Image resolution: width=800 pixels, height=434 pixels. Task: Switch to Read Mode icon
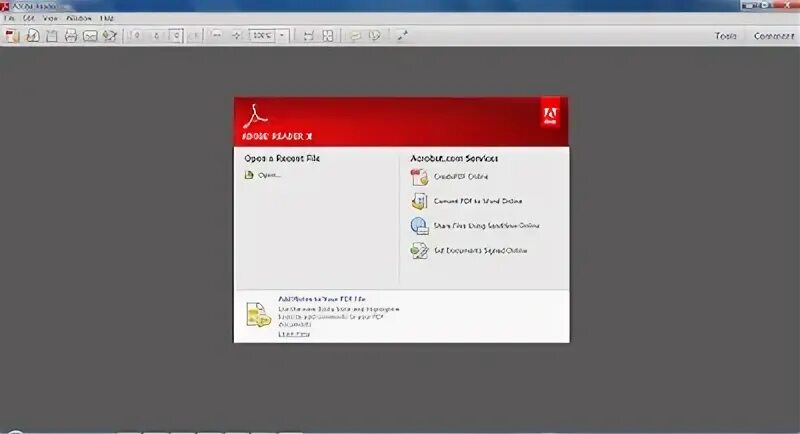402,35
